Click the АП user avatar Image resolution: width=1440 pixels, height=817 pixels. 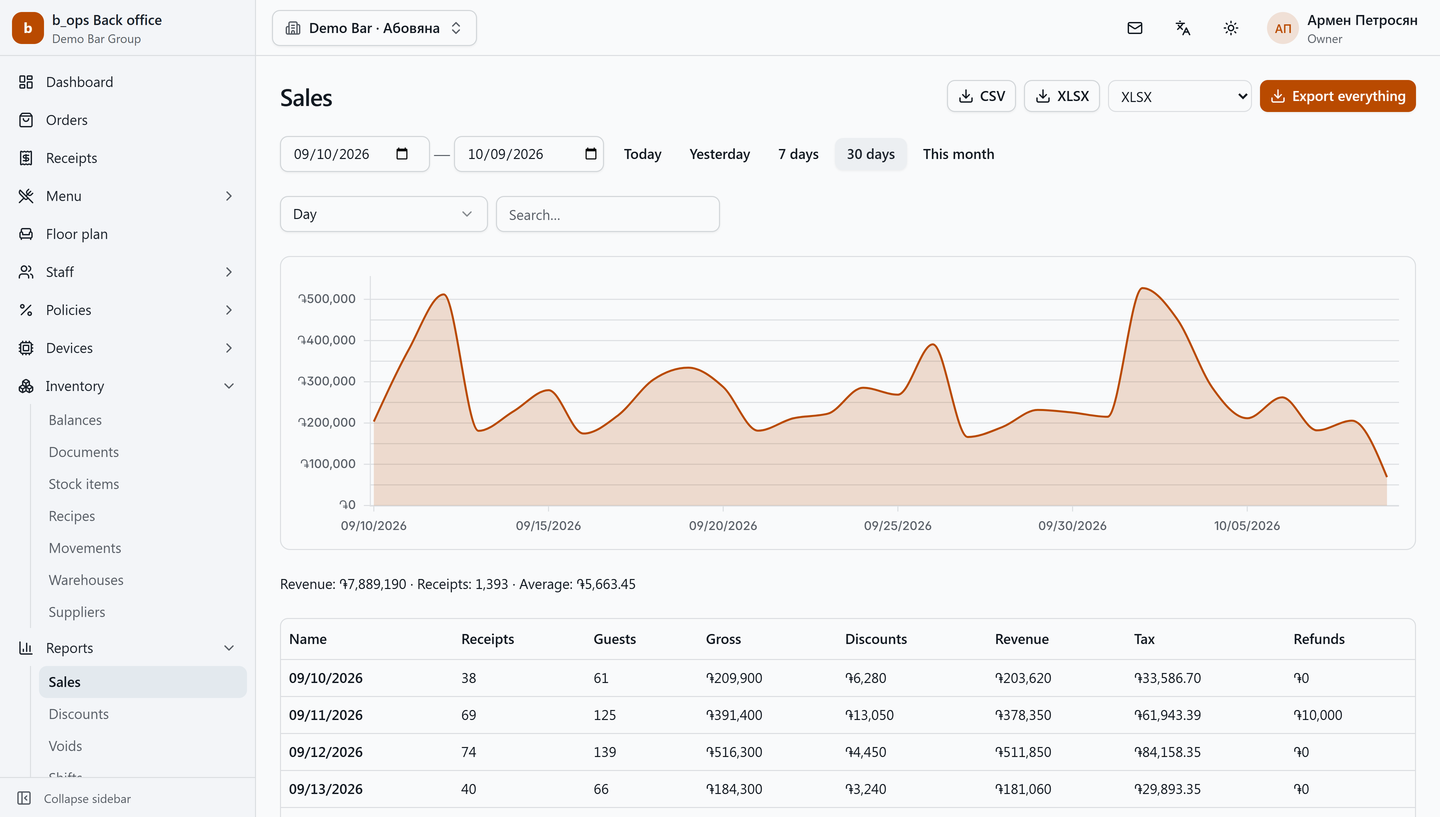click(1283, 28)
